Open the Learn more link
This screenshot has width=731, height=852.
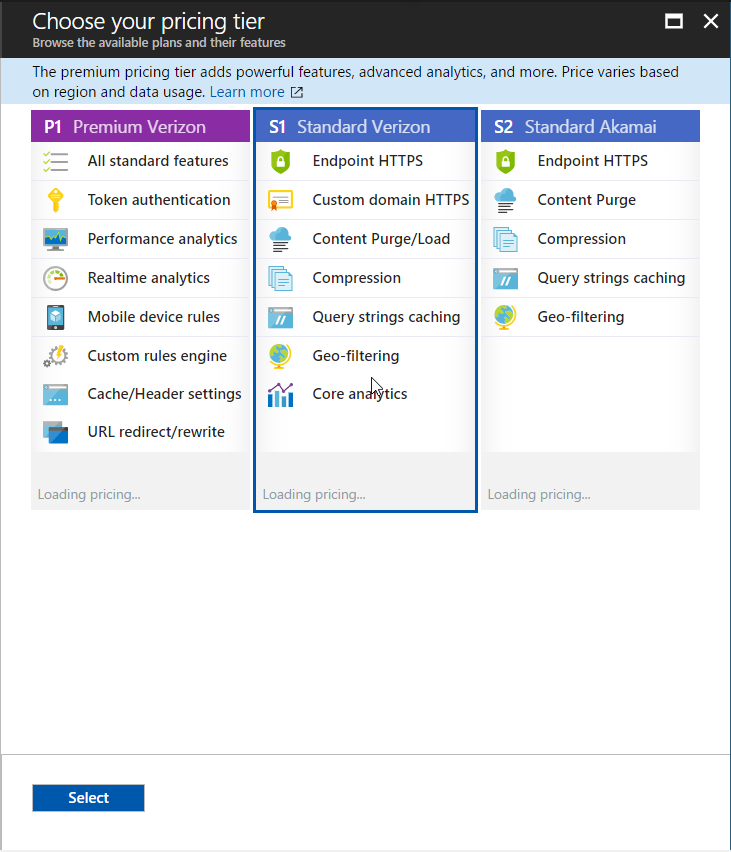(247, 92)
